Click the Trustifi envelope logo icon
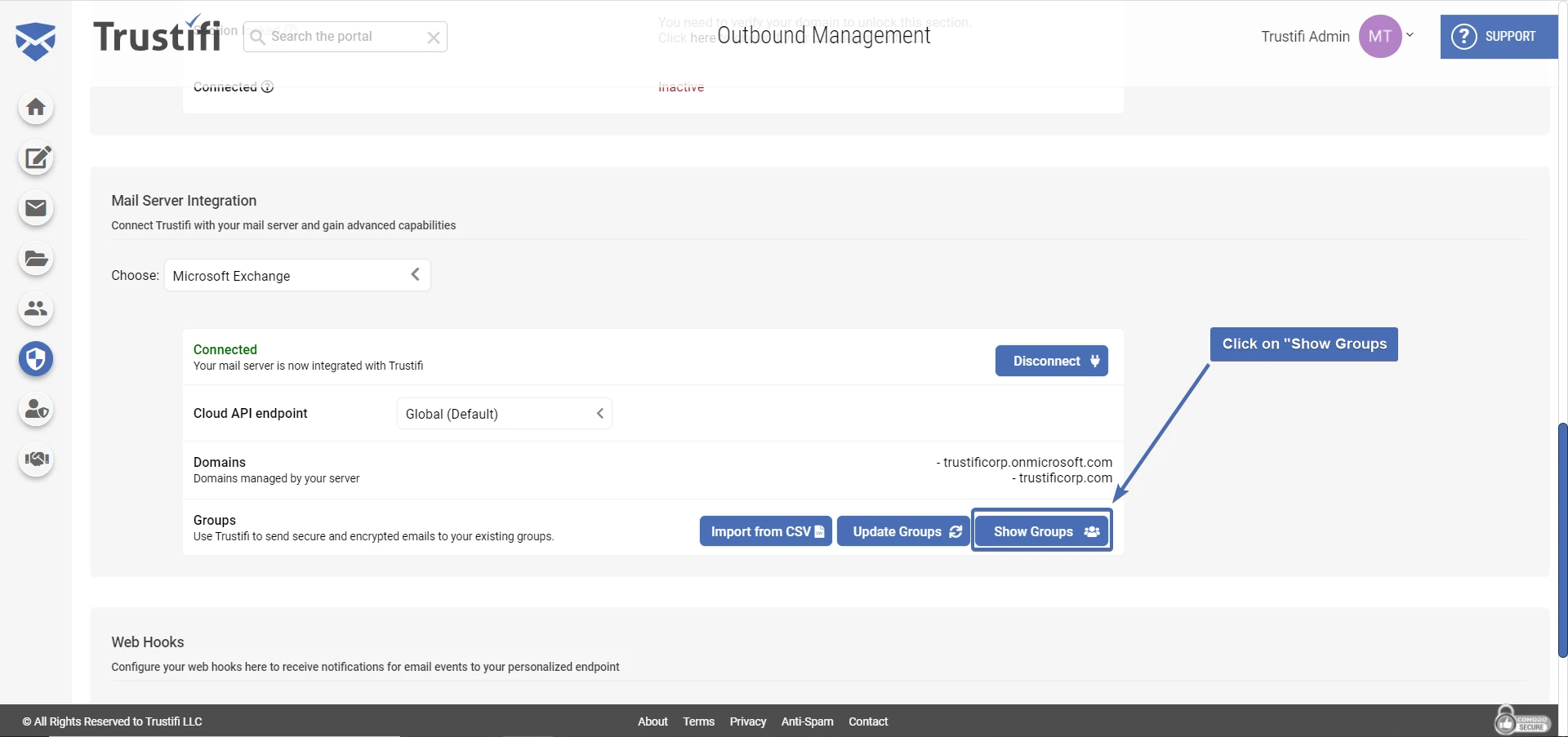The height and width of the screenshot is (737, 1568). [x=36, y=41]
